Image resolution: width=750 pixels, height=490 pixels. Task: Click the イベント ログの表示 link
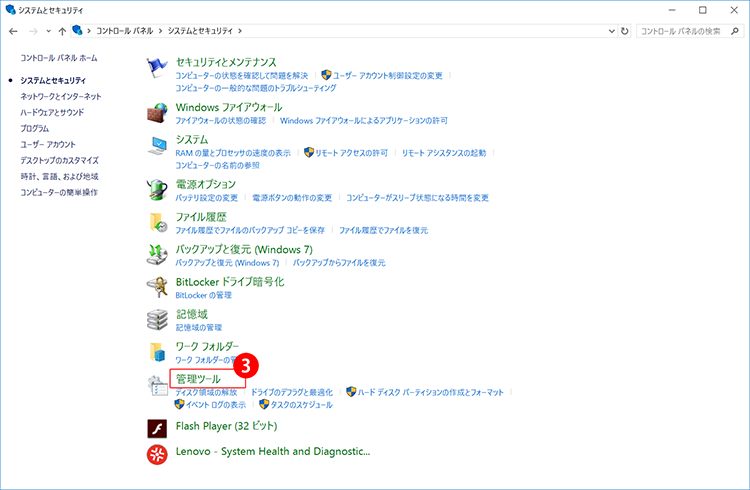point(210,405)
